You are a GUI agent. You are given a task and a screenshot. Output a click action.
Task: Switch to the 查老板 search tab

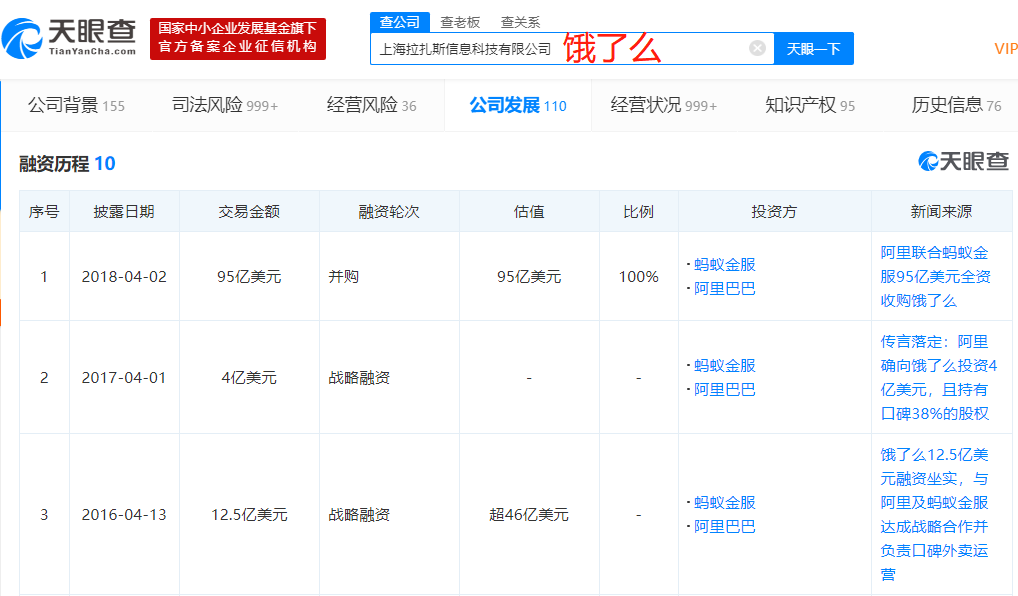(460, 22)
